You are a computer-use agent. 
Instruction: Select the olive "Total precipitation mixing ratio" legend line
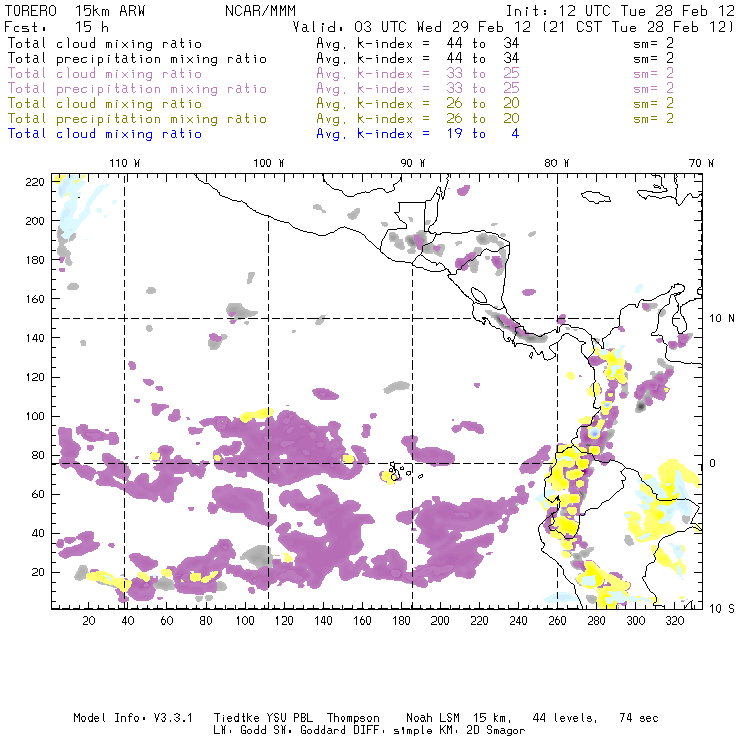coord(137,118)
